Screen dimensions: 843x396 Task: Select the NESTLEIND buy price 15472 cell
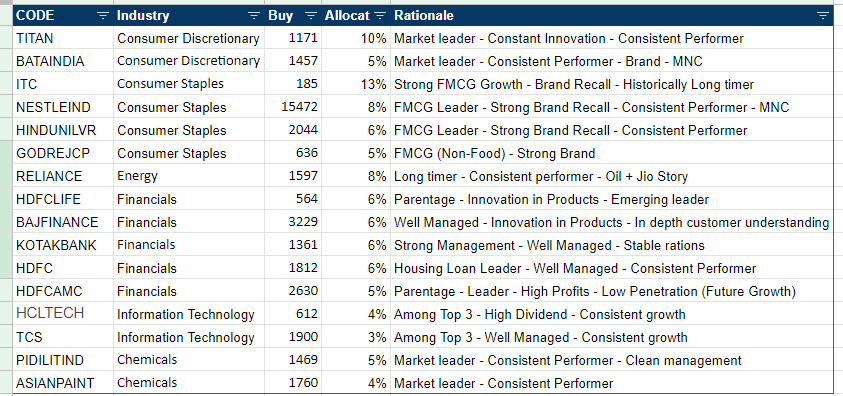[x=293, y=107]
